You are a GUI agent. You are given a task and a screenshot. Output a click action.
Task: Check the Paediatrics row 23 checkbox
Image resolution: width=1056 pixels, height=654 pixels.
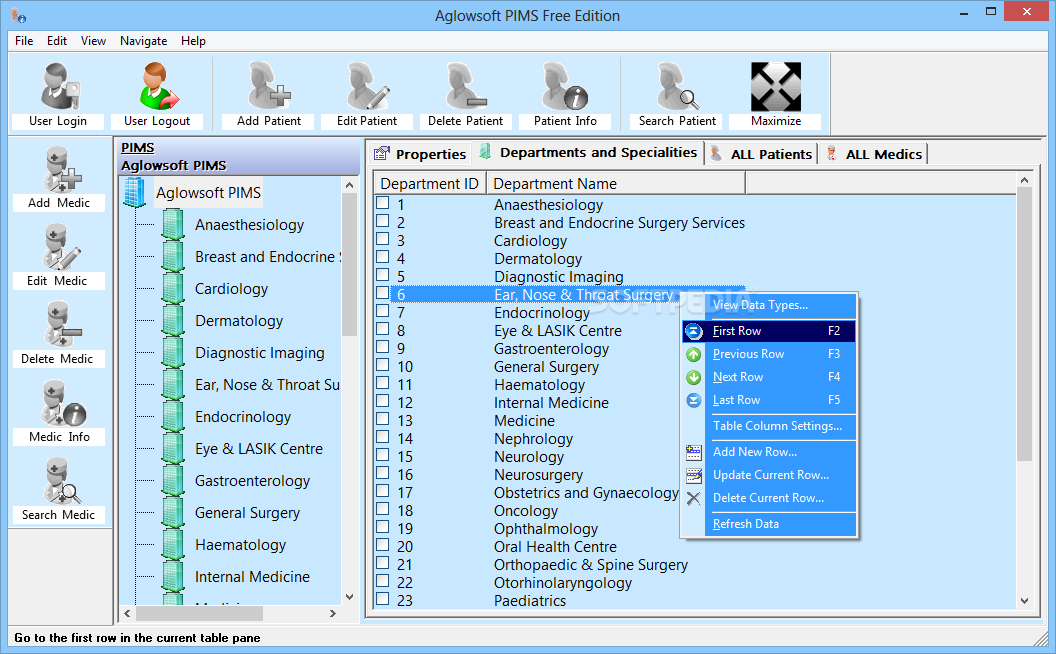point(383,598)
